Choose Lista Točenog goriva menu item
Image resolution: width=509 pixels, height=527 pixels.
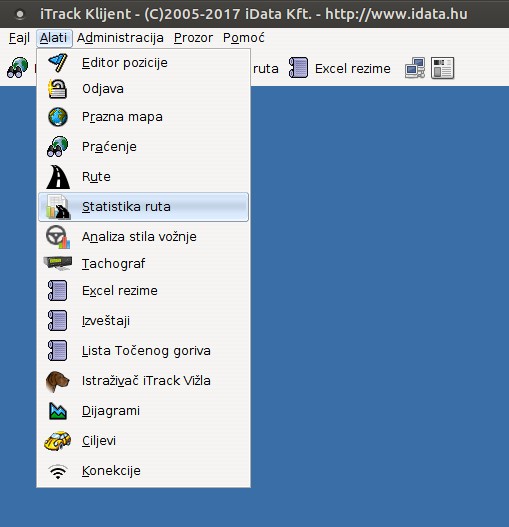(144, 351)
